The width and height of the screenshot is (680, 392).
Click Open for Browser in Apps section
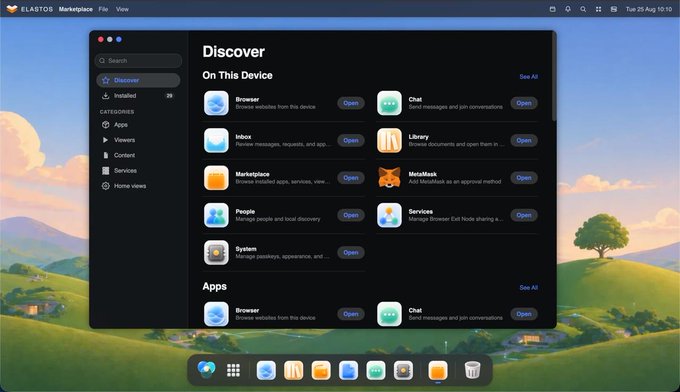click(351, 314)
